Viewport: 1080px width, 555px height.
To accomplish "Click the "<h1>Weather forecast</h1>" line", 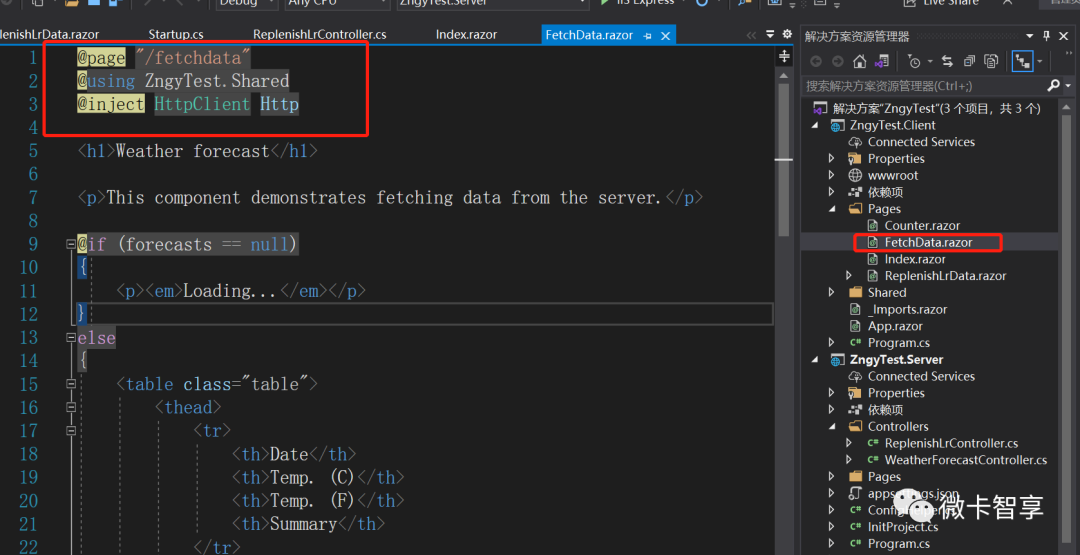I will [198, 151].
